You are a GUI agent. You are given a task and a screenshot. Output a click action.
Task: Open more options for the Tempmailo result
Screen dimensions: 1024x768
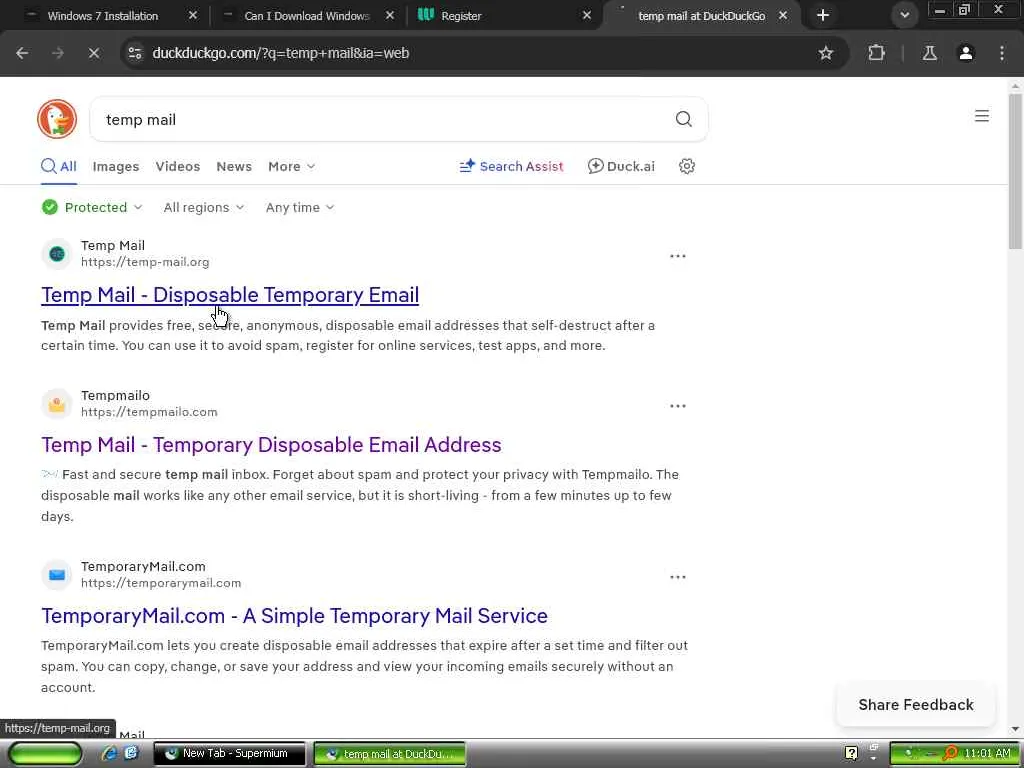coord(678,406)
